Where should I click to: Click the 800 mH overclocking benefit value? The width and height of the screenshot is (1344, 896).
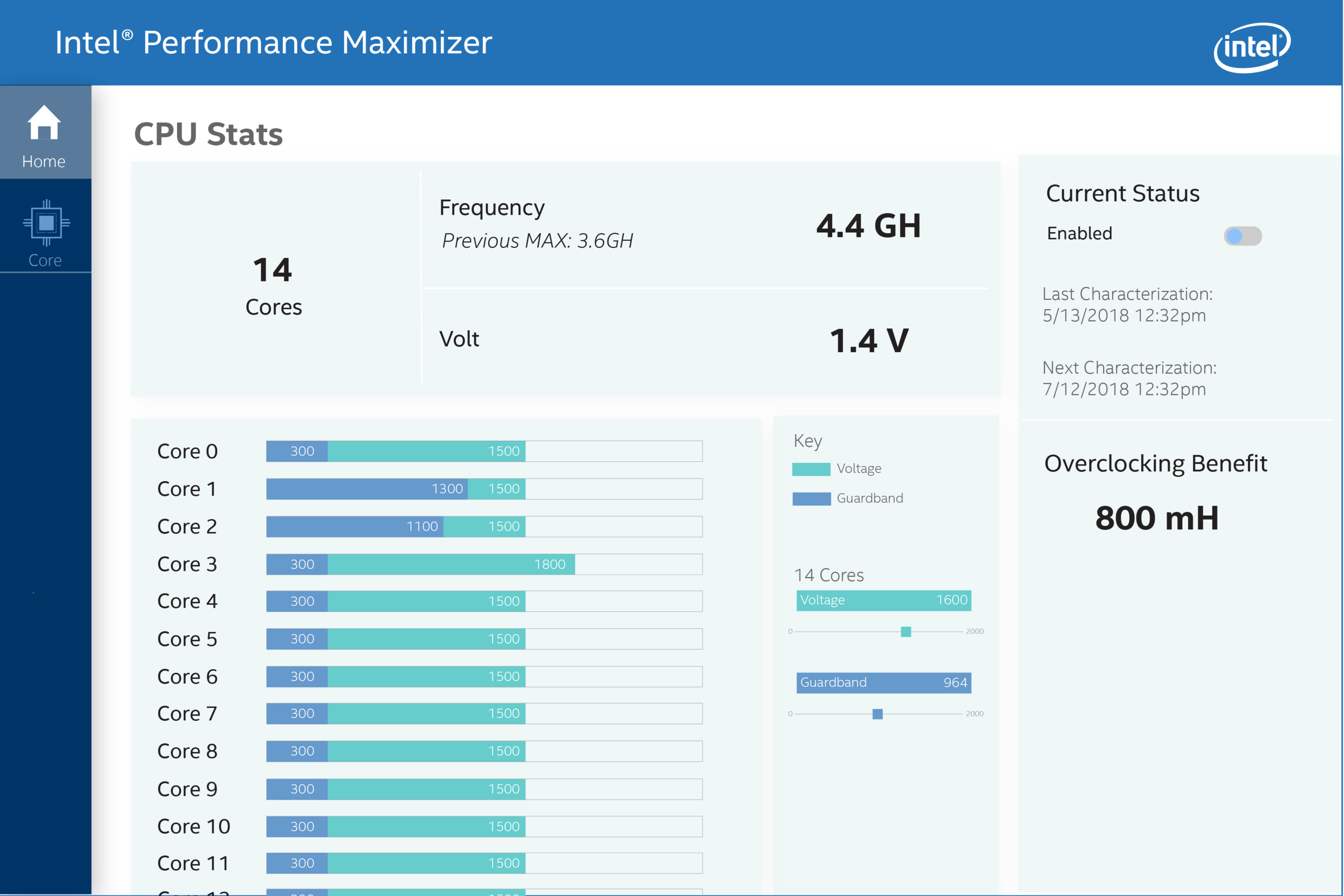pyautogui.click(x=1156, y=518)
